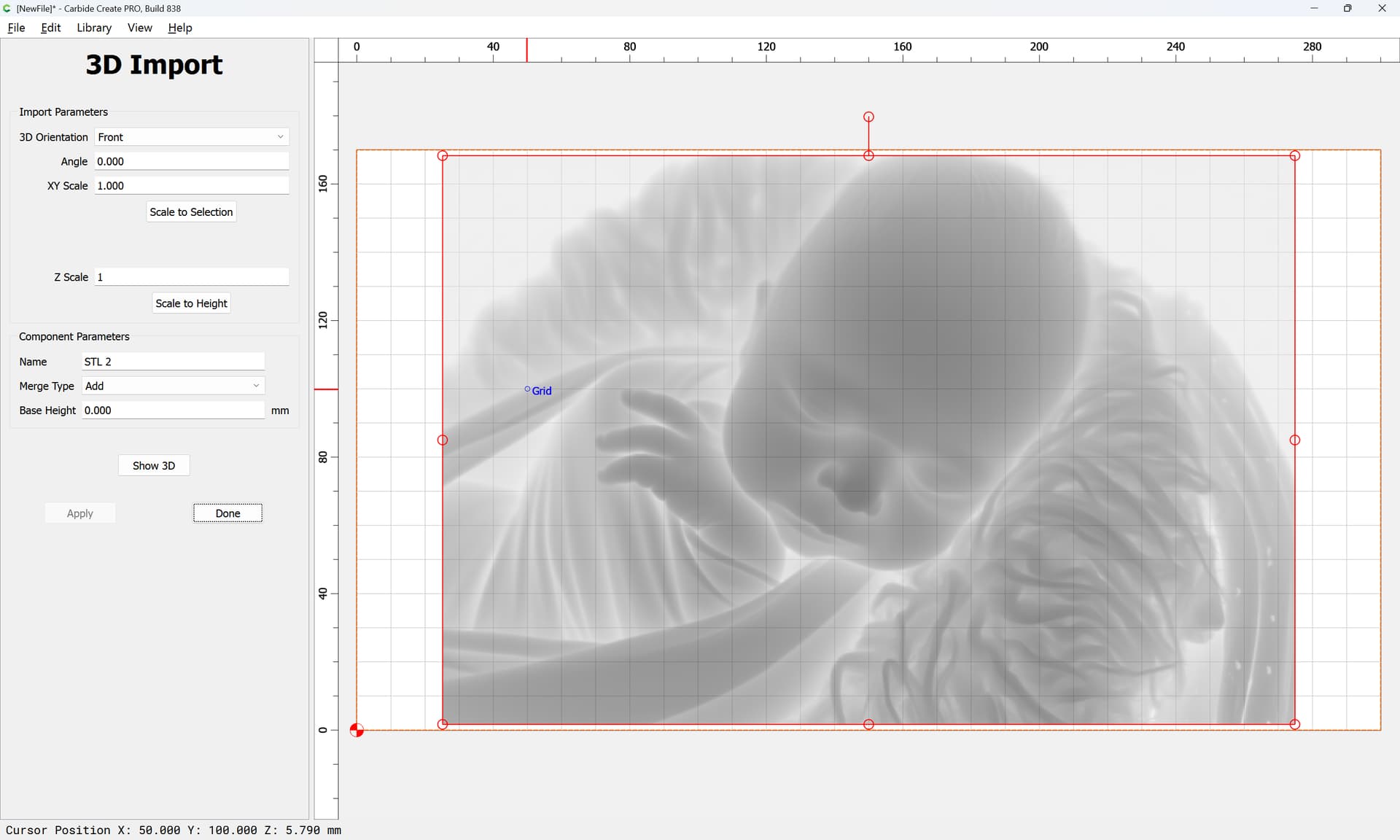Click the top-right corner resize handle
This screenshot has height=840, width=1400.
1295,155
